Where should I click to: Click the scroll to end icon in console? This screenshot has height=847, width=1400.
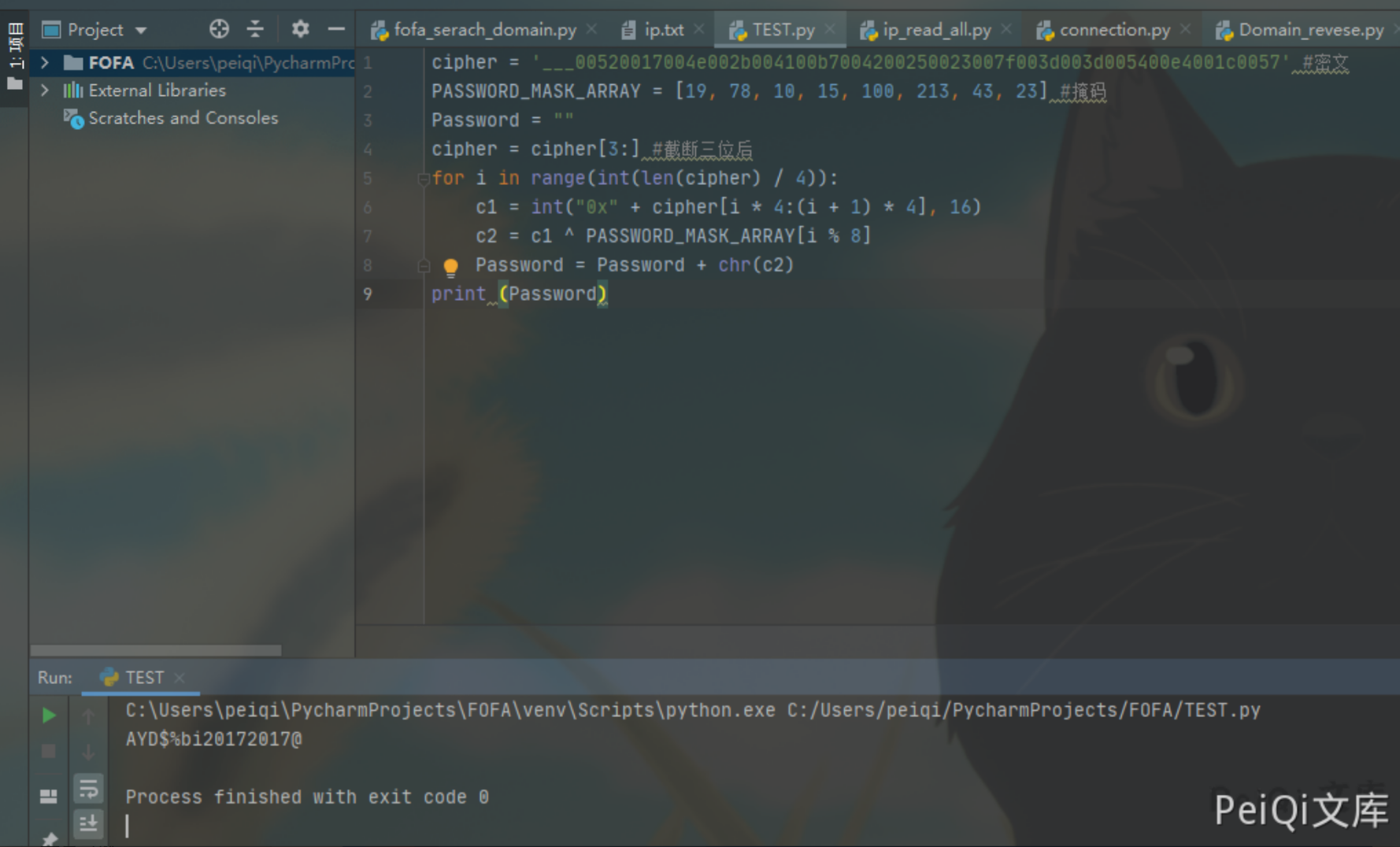click(x=89, y=823)
